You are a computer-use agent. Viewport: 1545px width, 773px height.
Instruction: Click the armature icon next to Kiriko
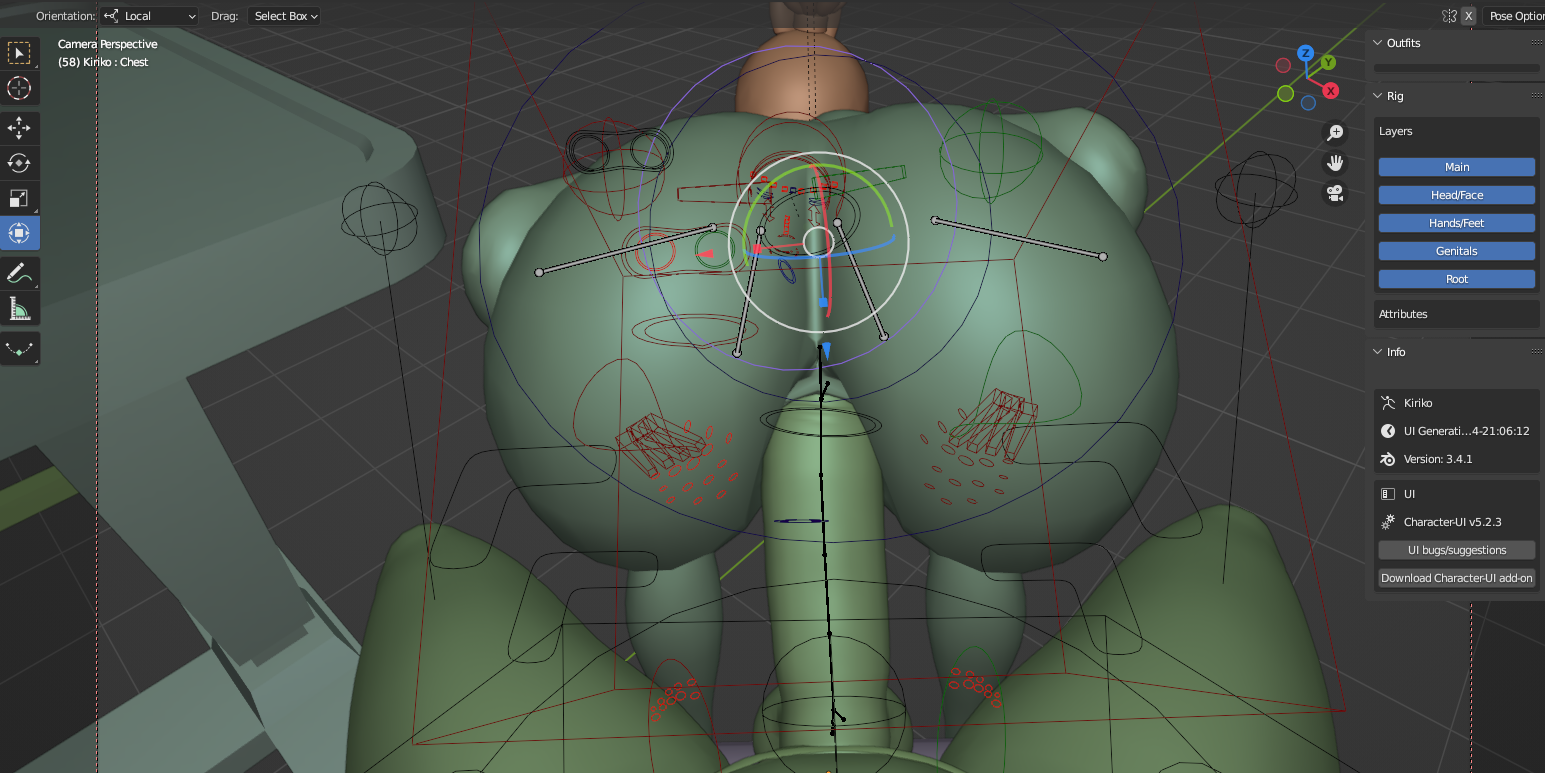click(1388, 403)
